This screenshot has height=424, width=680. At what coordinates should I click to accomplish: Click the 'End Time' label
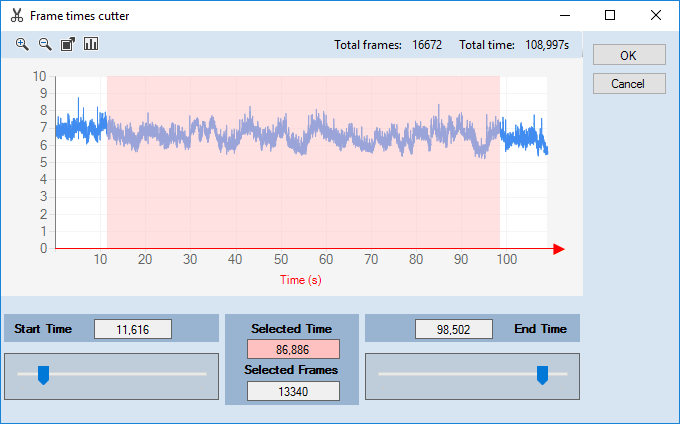pyautogui.click(x=540, y=329)
